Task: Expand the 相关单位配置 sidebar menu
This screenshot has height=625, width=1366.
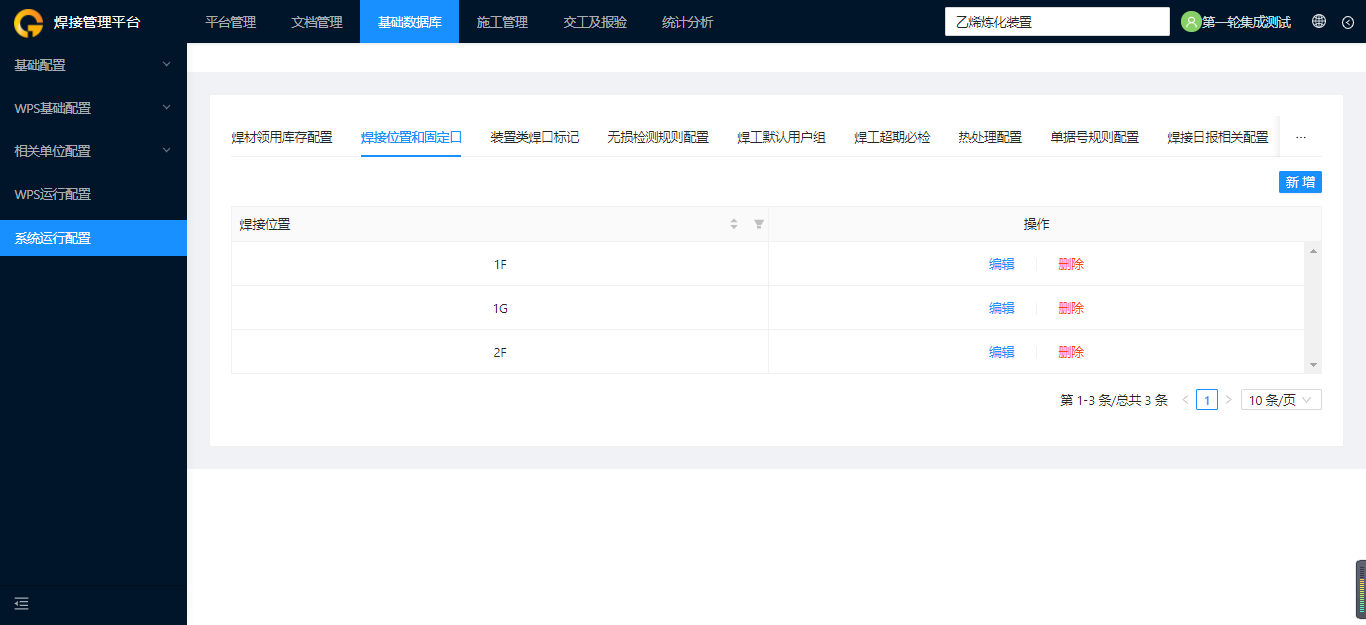Action: 93,151
